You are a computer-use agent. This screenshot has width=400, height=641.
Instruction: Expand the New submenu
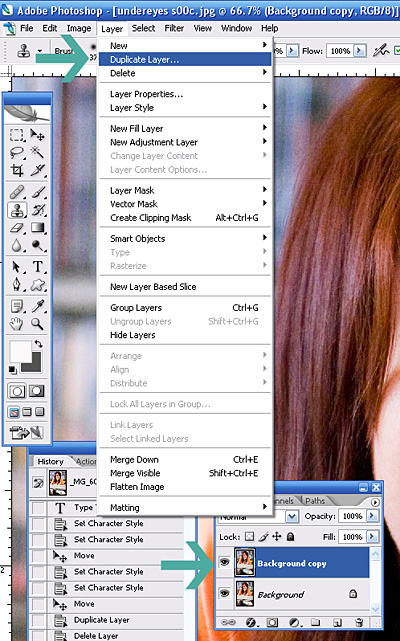pos(185,45)
